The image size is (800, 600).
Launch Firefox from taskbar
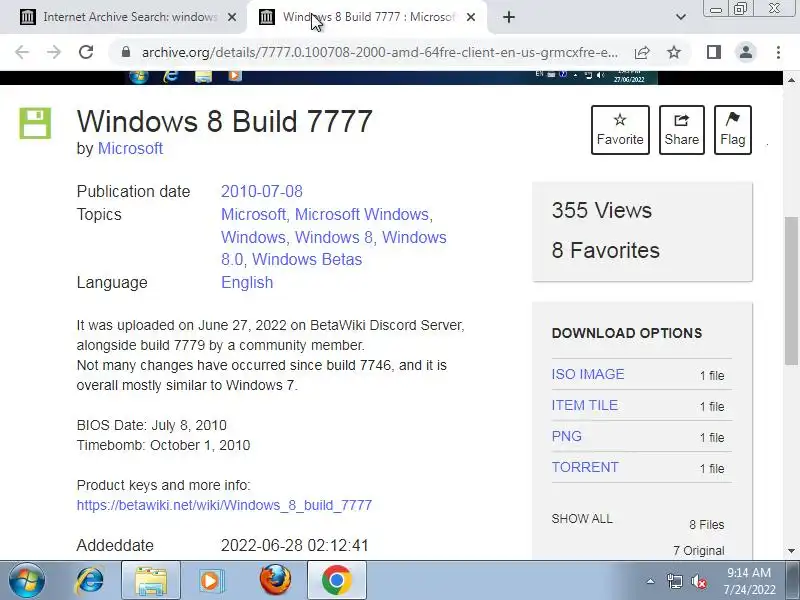point(275,580)
